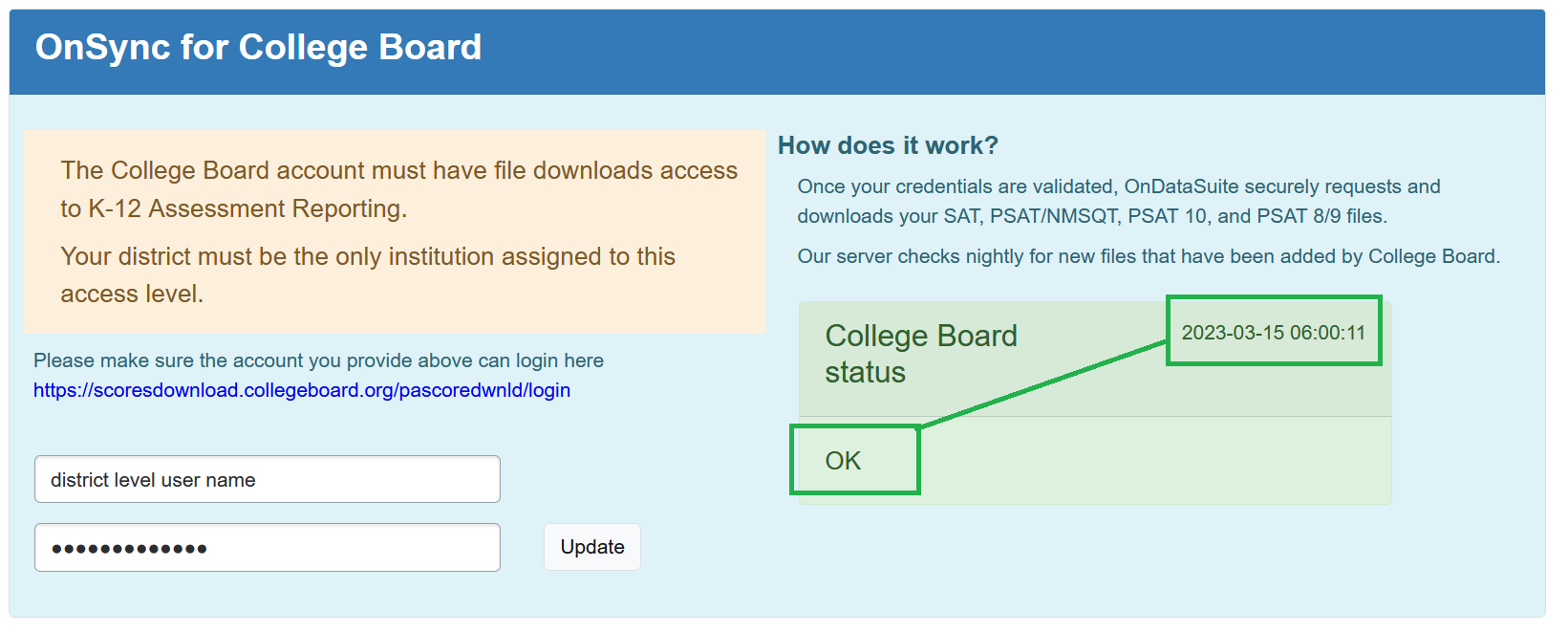Select the district level user name field
The image size is (1568, 633).
(x=267, y=479)
